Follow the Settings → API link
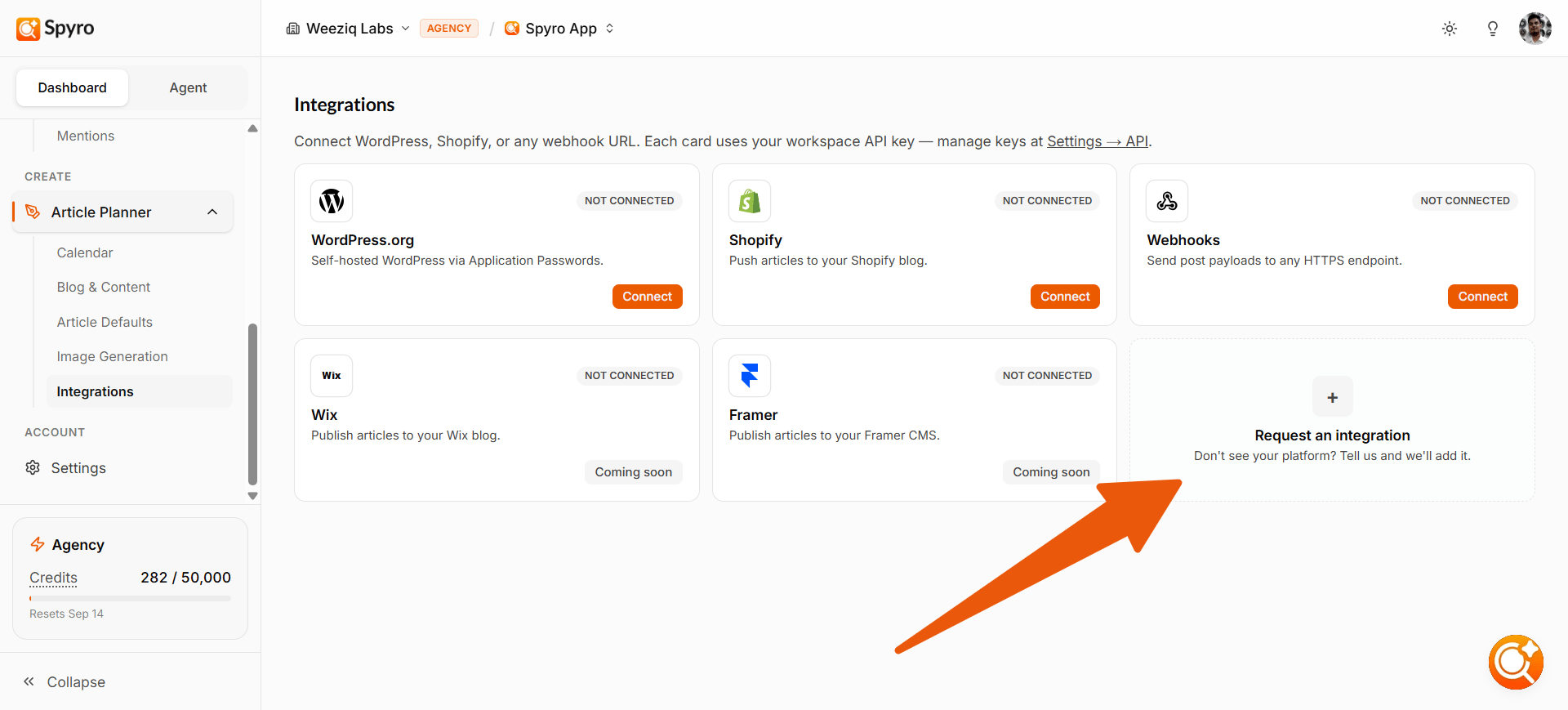The image size is (1568, 710). point(1098,141)
